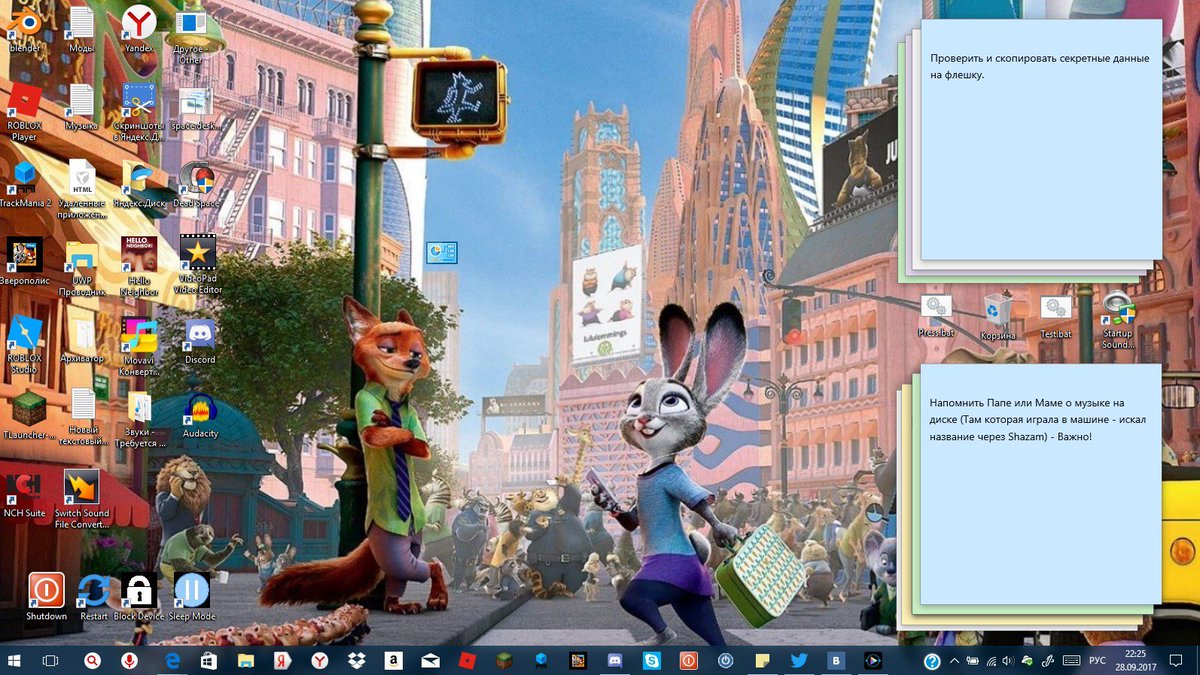1200x675 pixels.
Task: Select the unlabeled icon near traffic pole
Action: (441, 252)
